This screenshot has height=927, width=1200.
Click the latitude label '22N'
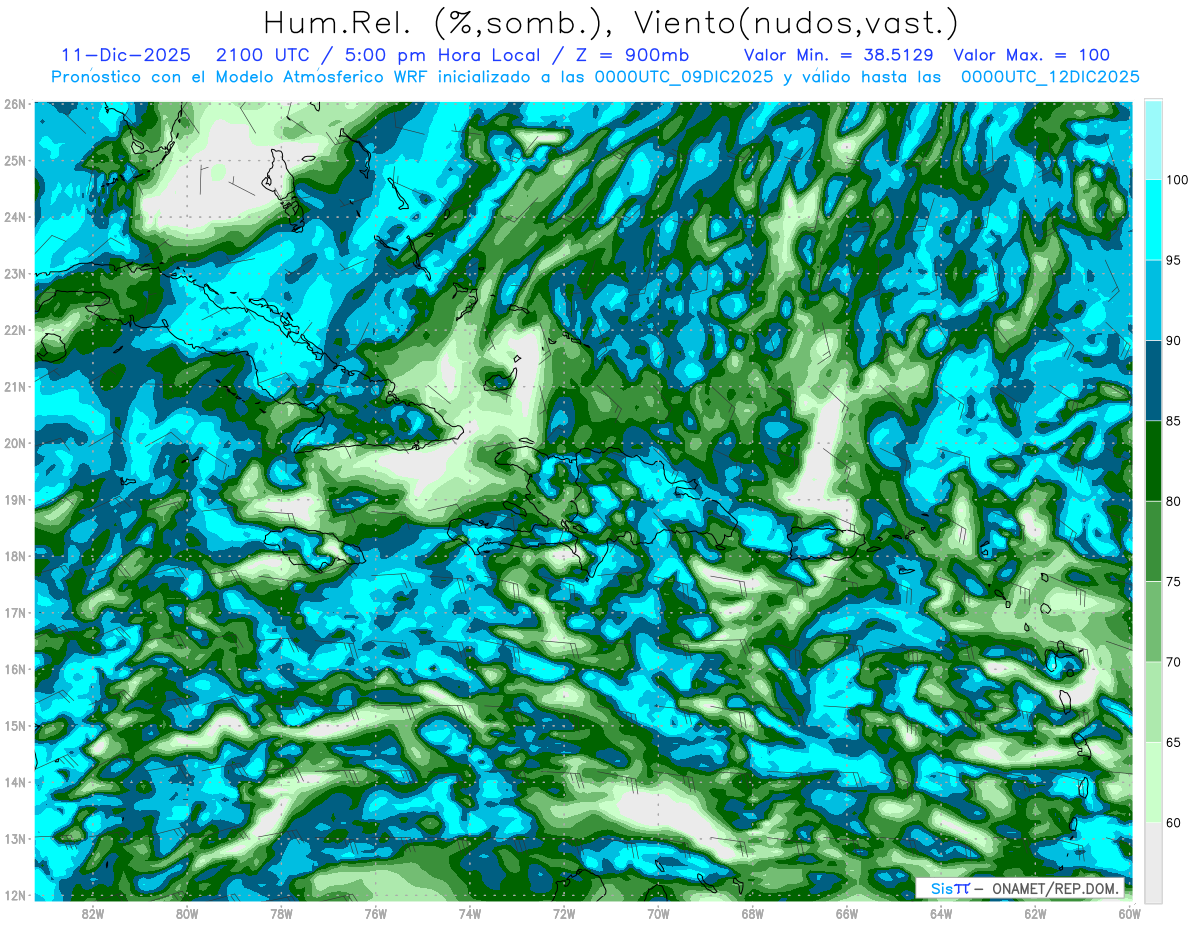pos(15,330)
